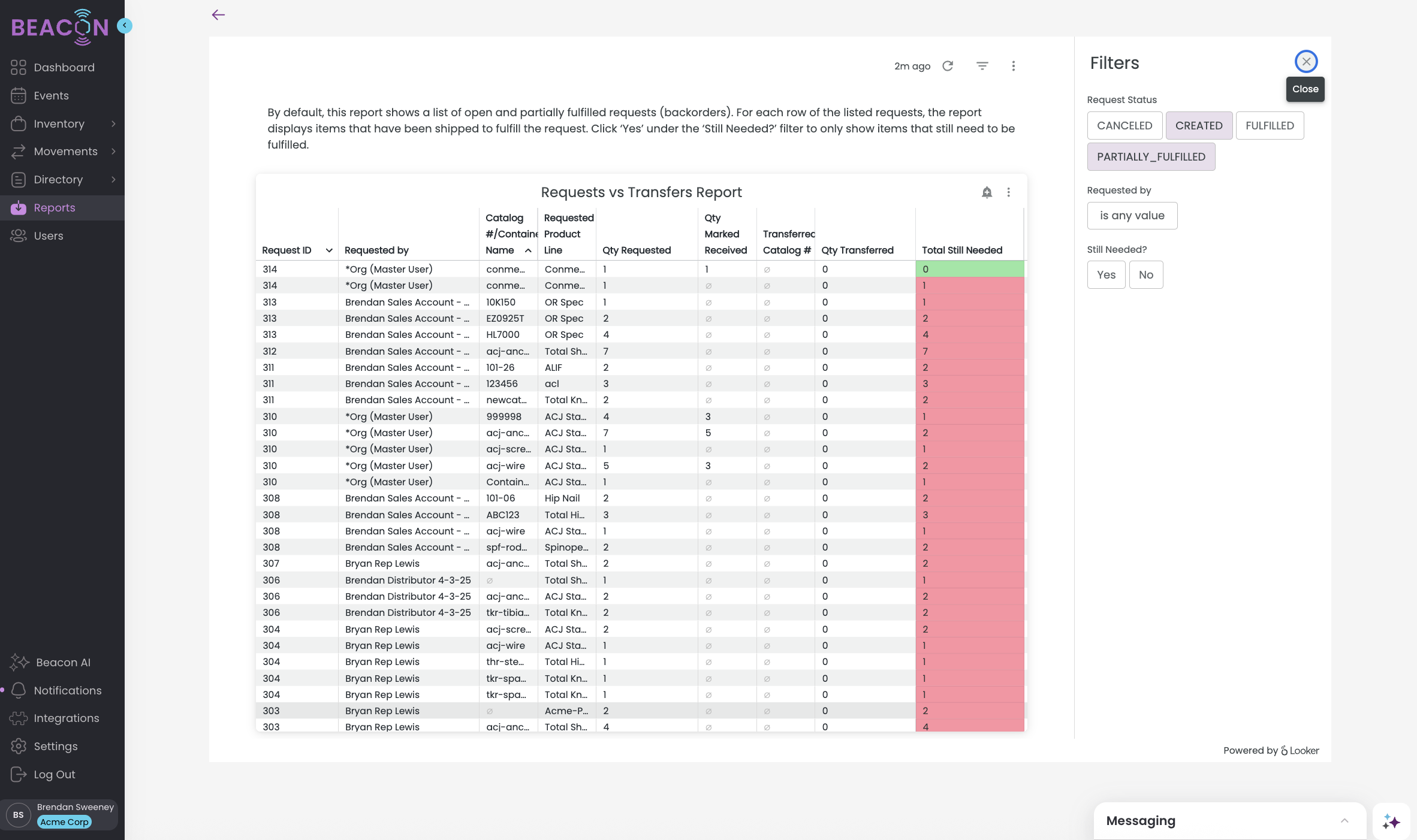
Task: Go to Dashboard in sidebar
Action: [64, 68]
